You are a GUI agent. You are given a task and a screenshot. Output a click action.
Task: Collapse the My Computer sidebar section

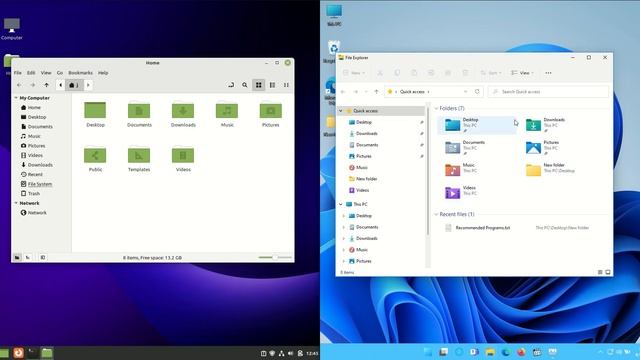tap(16, 98)
